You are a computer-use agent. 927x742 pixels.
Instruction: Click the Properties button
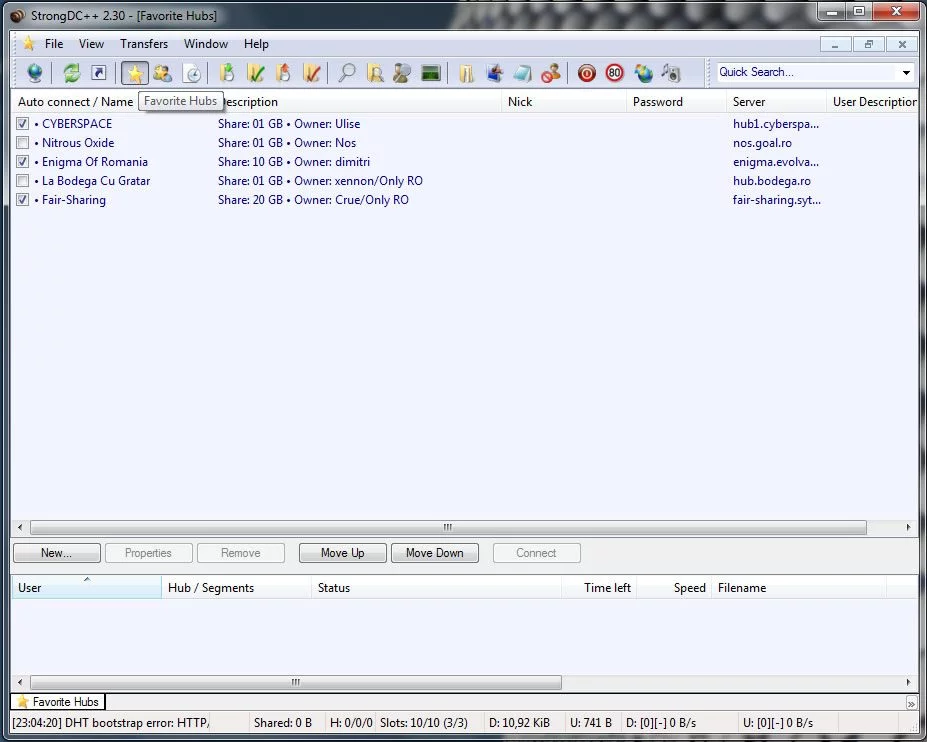tap(148, 553)
